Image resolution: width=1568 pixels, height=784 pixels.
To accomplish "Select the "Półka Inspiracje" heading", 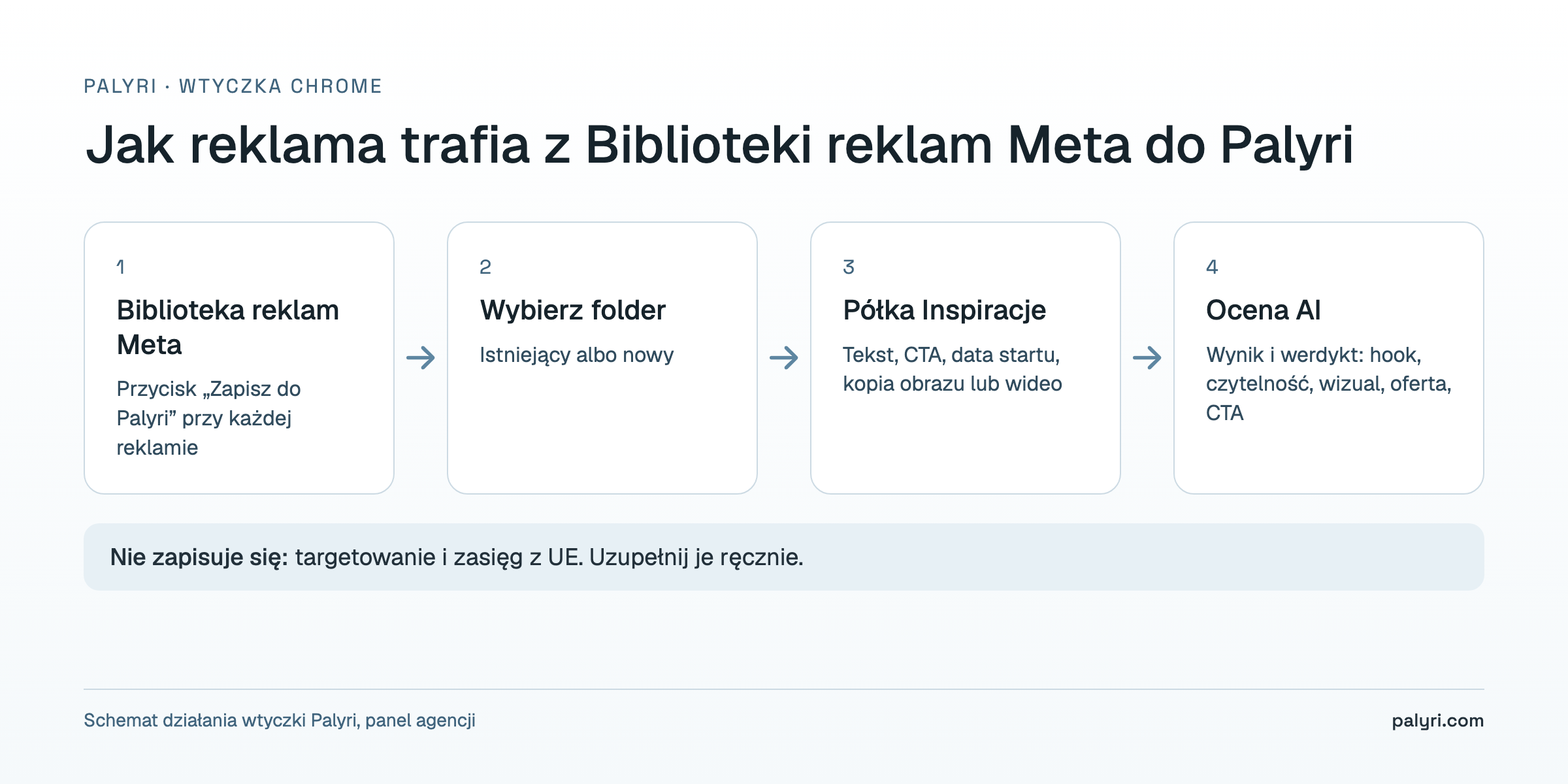I will click(944, 310).
